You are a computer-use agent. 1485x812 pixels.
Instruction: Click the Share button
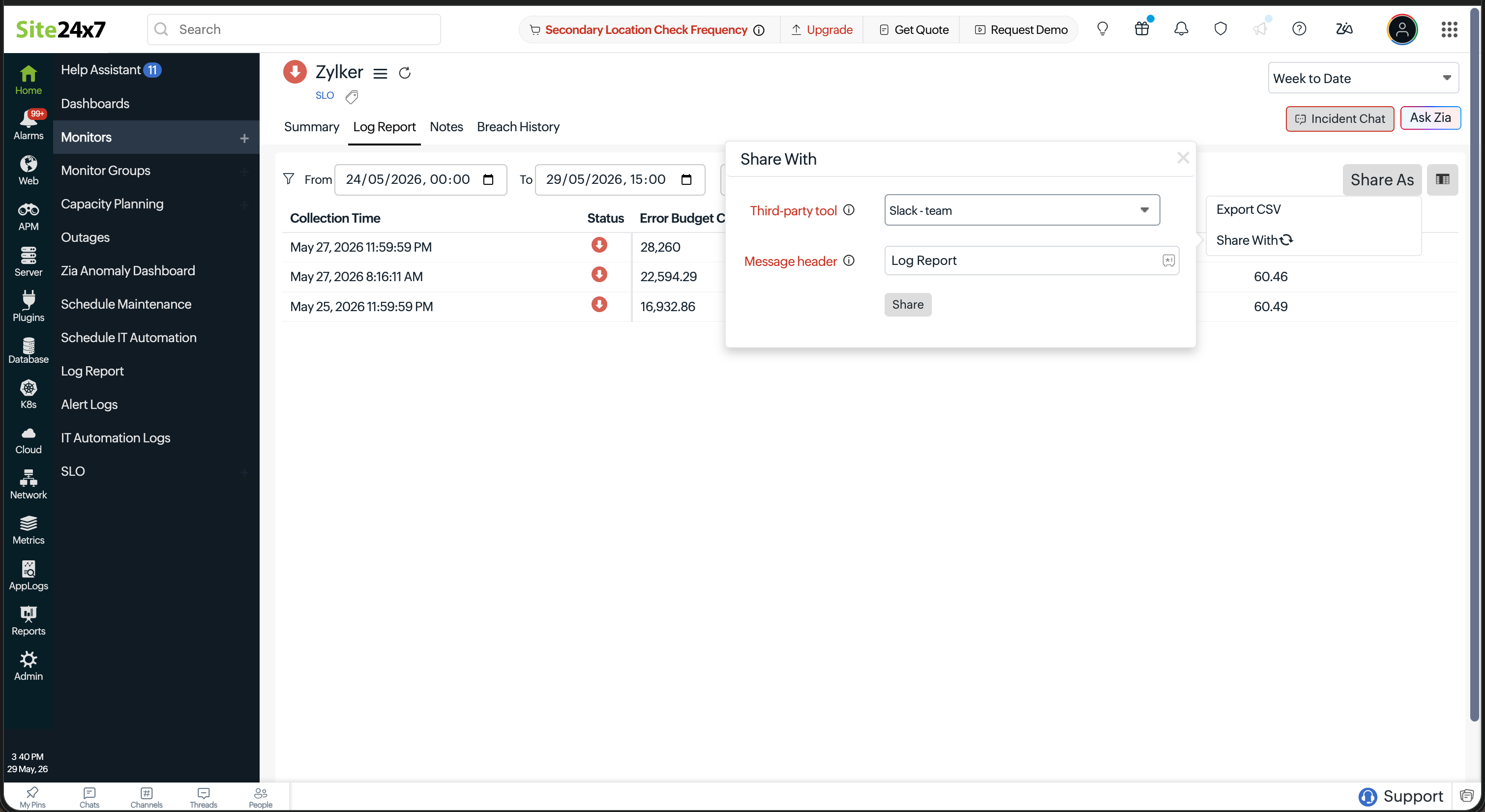[x=907, y=304]
